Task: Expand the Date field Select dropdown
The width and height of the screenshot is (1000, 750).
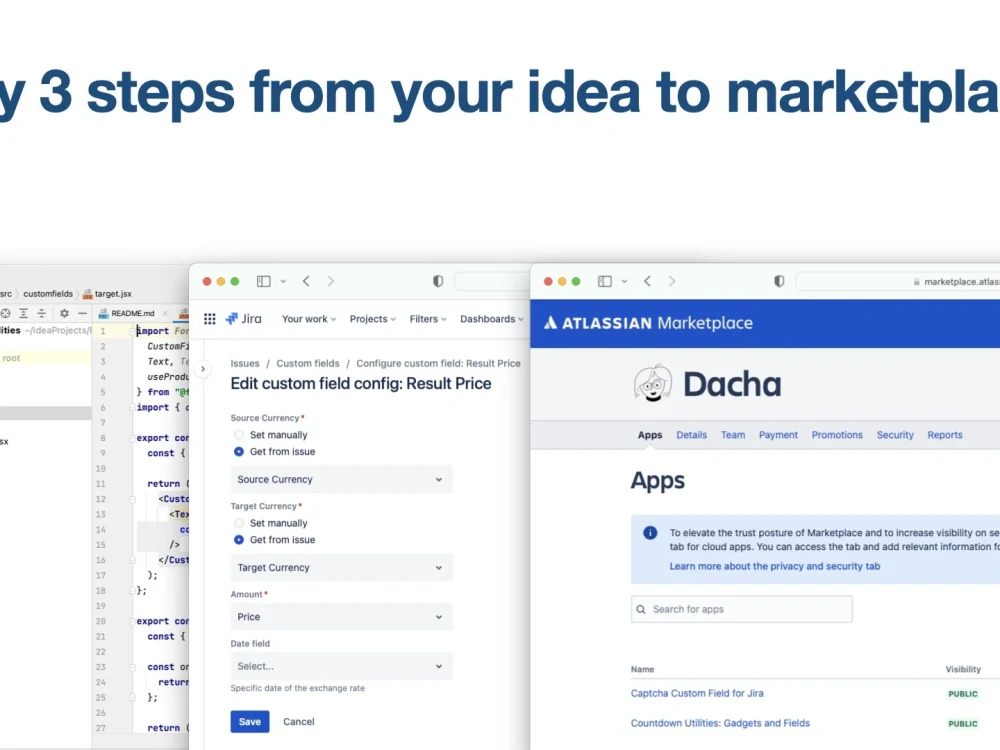Action: (x=340, y=666)
